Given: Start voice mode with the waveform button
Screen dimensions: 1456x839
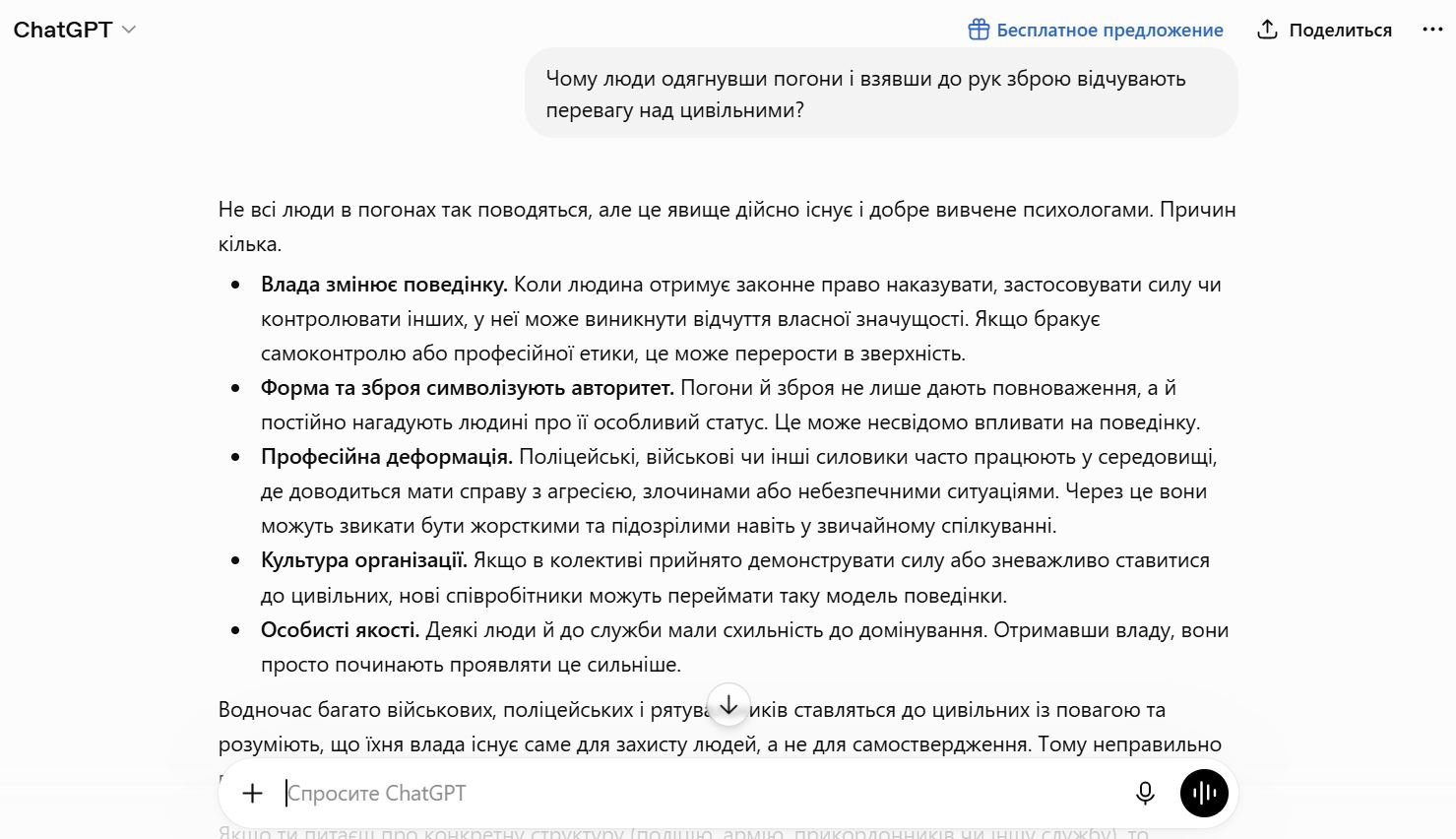Looking at the screenshot, I should pyautogui.click(x=1204, y=793).
